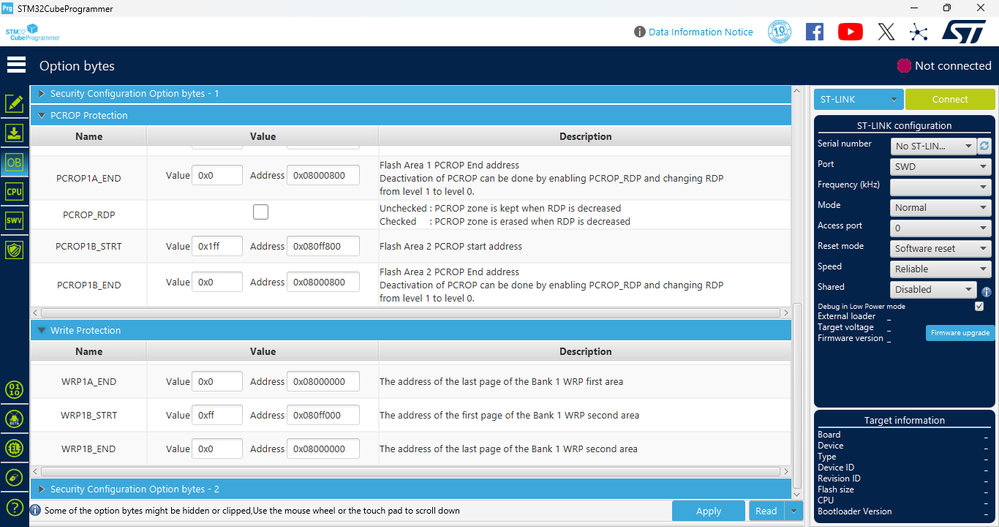This screenshot has width=999, height=527.
Task: Click the Connect button
Action: click(x=950, y=99)
